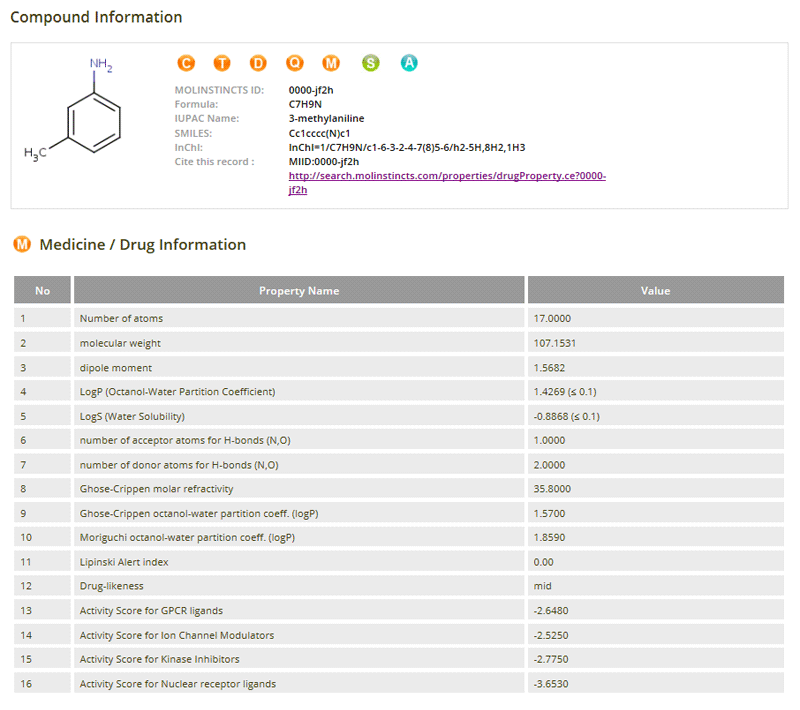Click the Moriguchi logP value 1.8590
The height and width of the screenshot is (710, 800).
pyautogui.click(x=549, y=537)
